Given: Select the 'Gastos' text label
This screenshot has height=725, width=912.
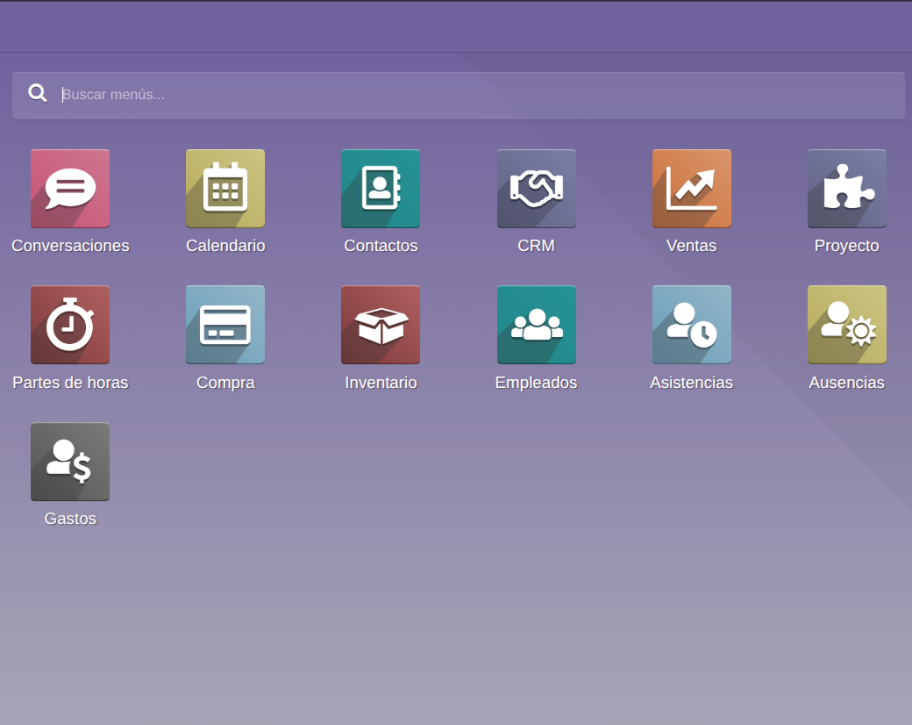Looking at the screenshot, I should (x=70, y=520).
